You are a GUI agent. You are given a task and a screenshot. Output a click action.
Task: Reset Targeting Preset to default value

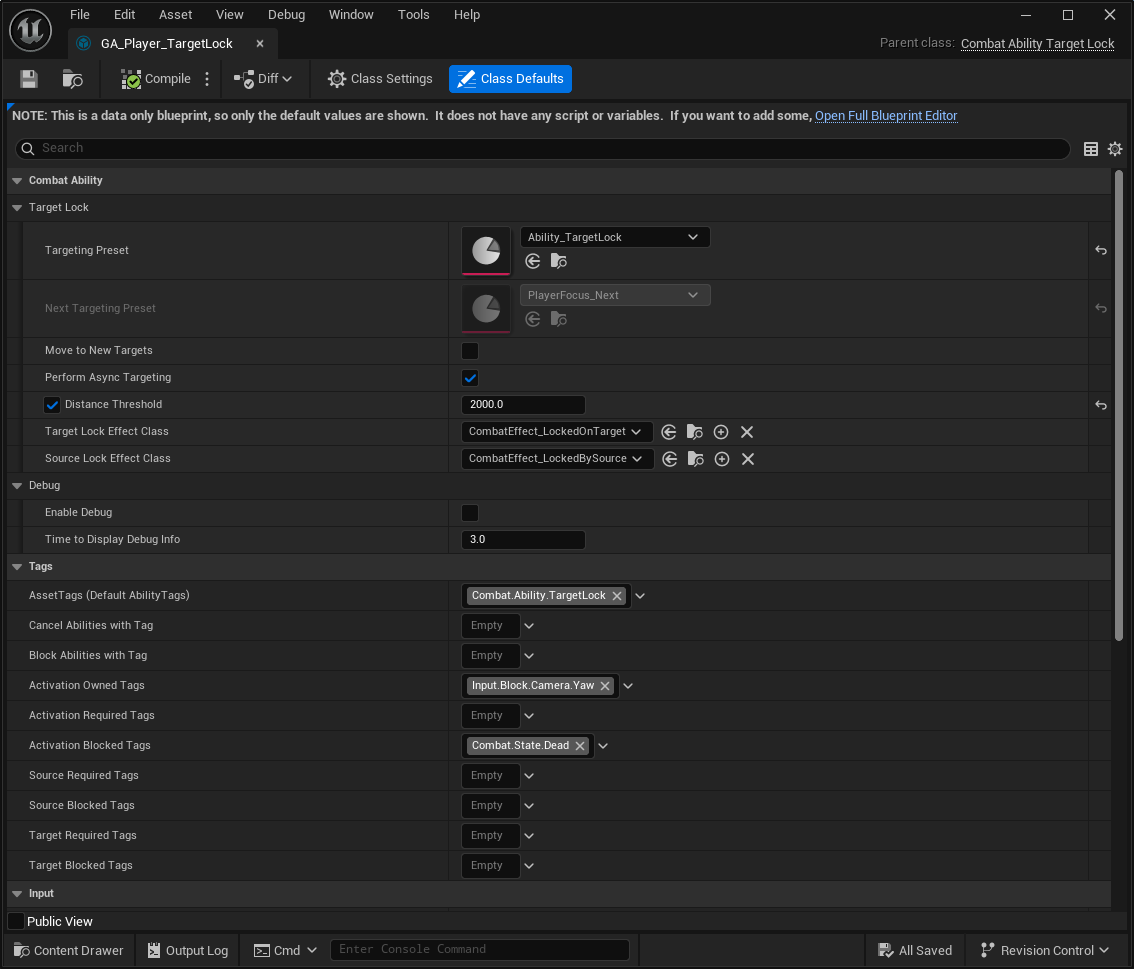1100,250
